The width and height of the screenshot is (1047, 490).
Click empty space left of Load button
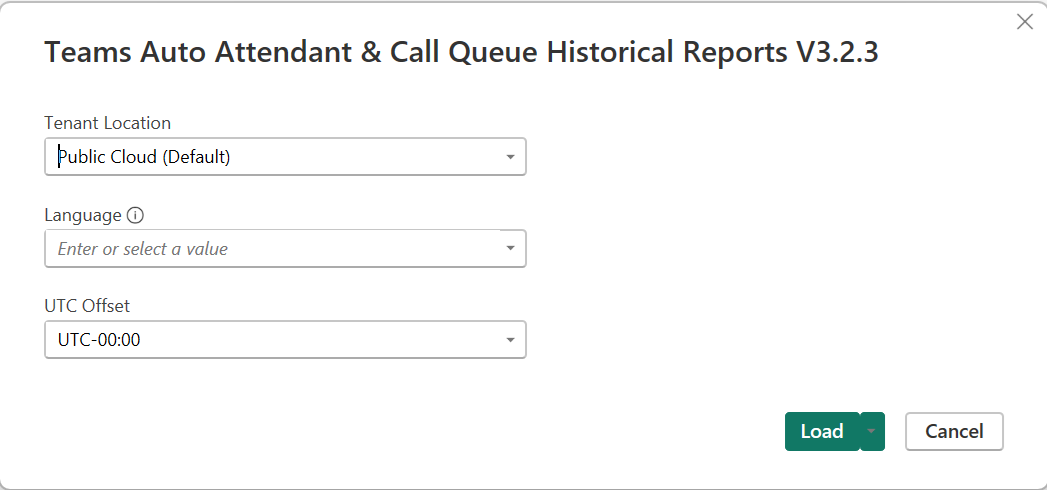[600, 431]
